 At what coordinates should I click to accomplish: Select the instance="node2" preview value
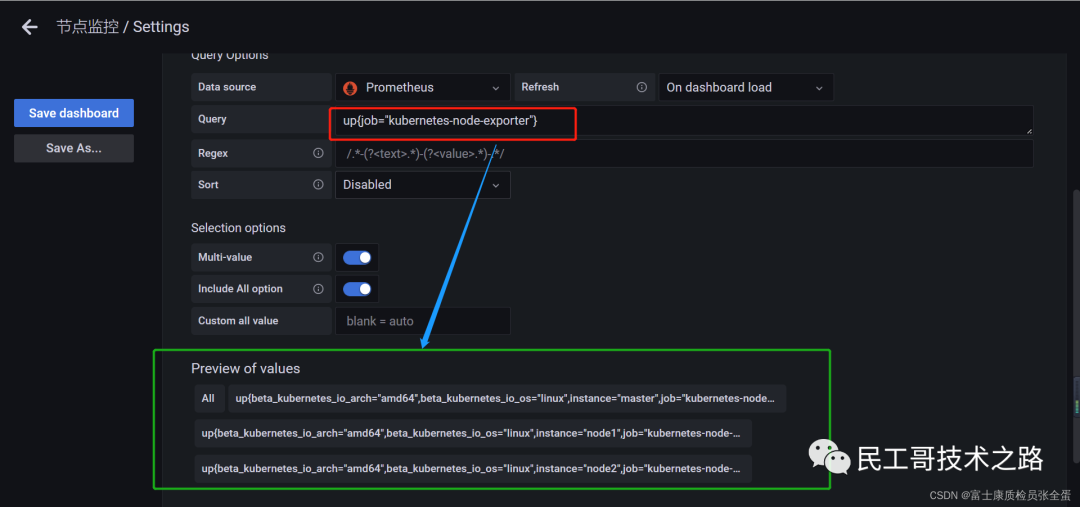[472, 468]
